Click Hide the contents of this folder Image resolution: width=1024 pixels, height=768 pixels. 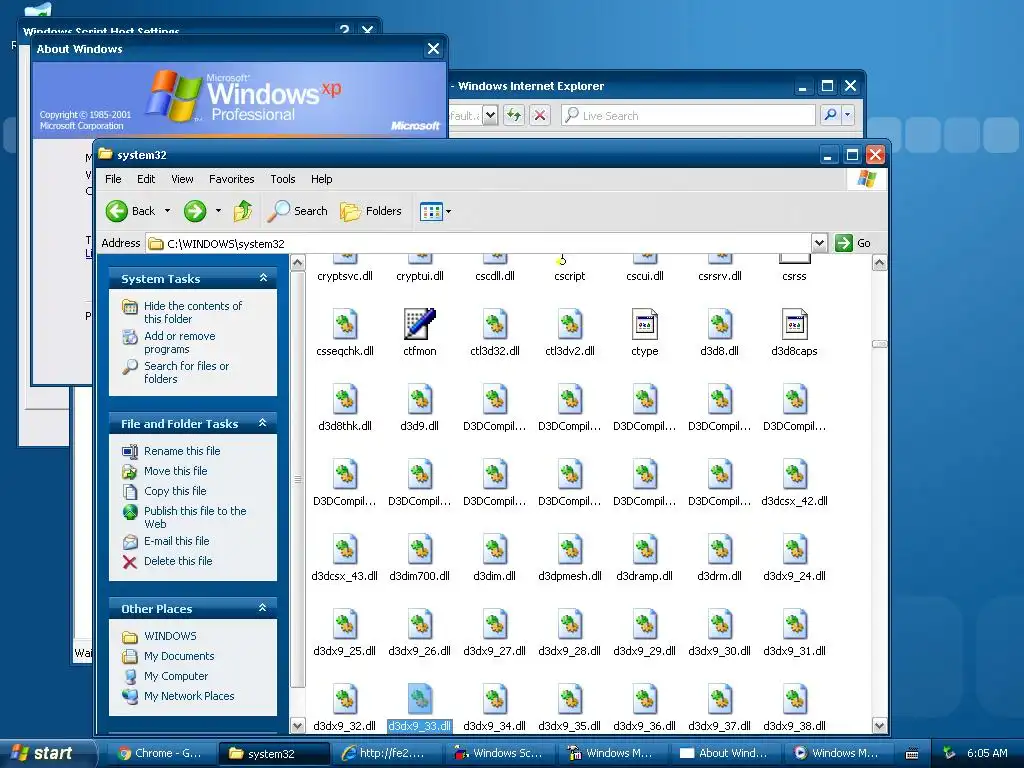(193, 312)
